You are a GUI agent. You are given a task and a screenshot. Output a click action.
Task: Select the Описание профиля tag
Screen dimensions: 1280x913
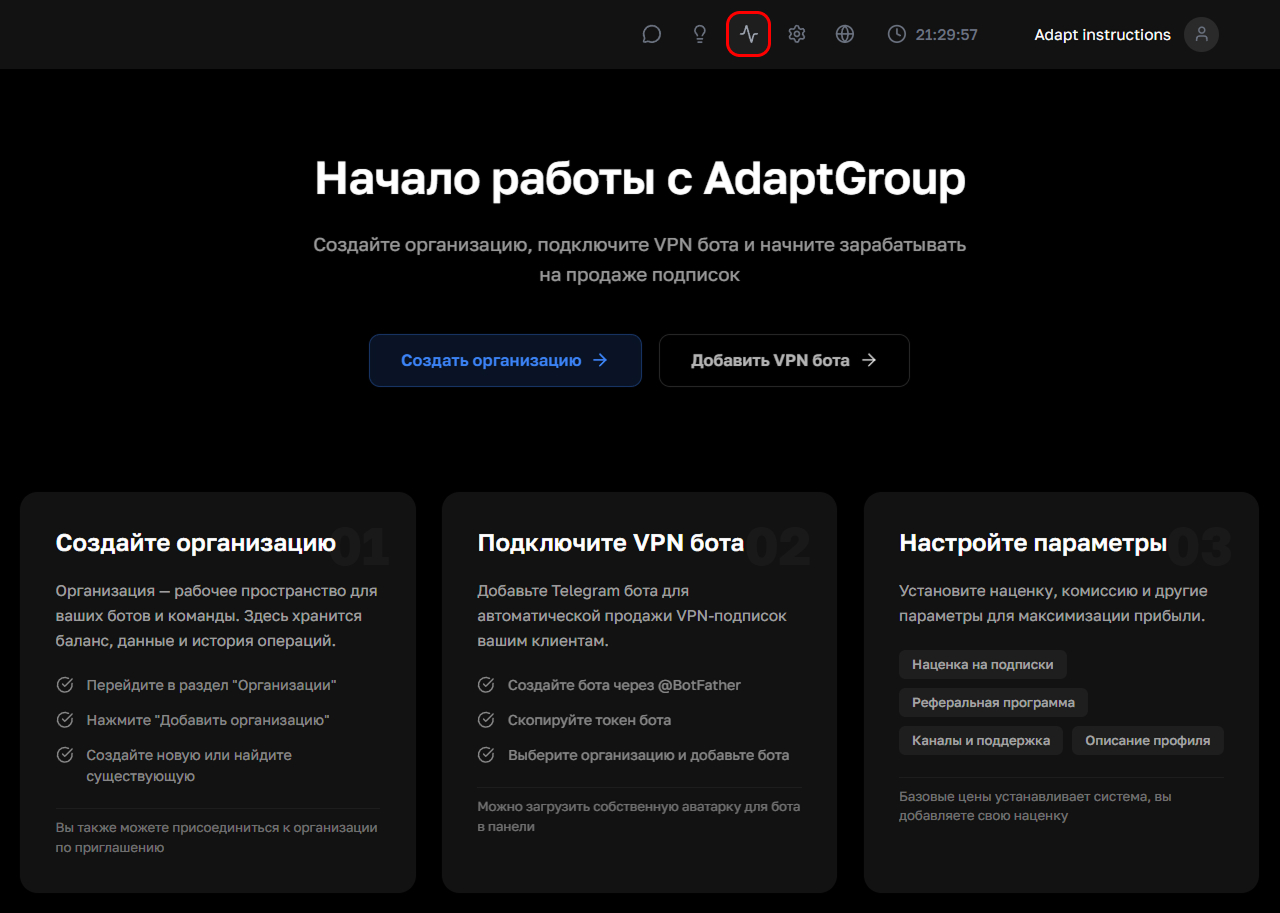(x=1148, y=741)
